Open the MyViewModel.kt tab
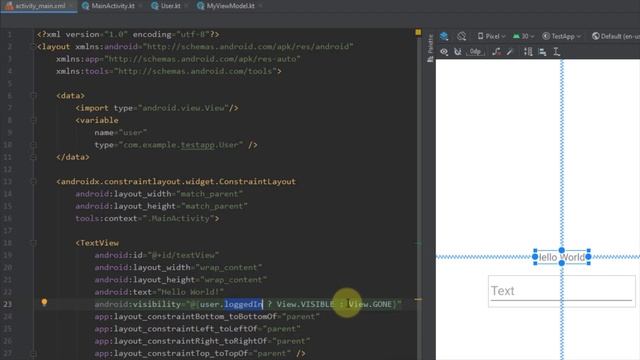 click(230, 6)
